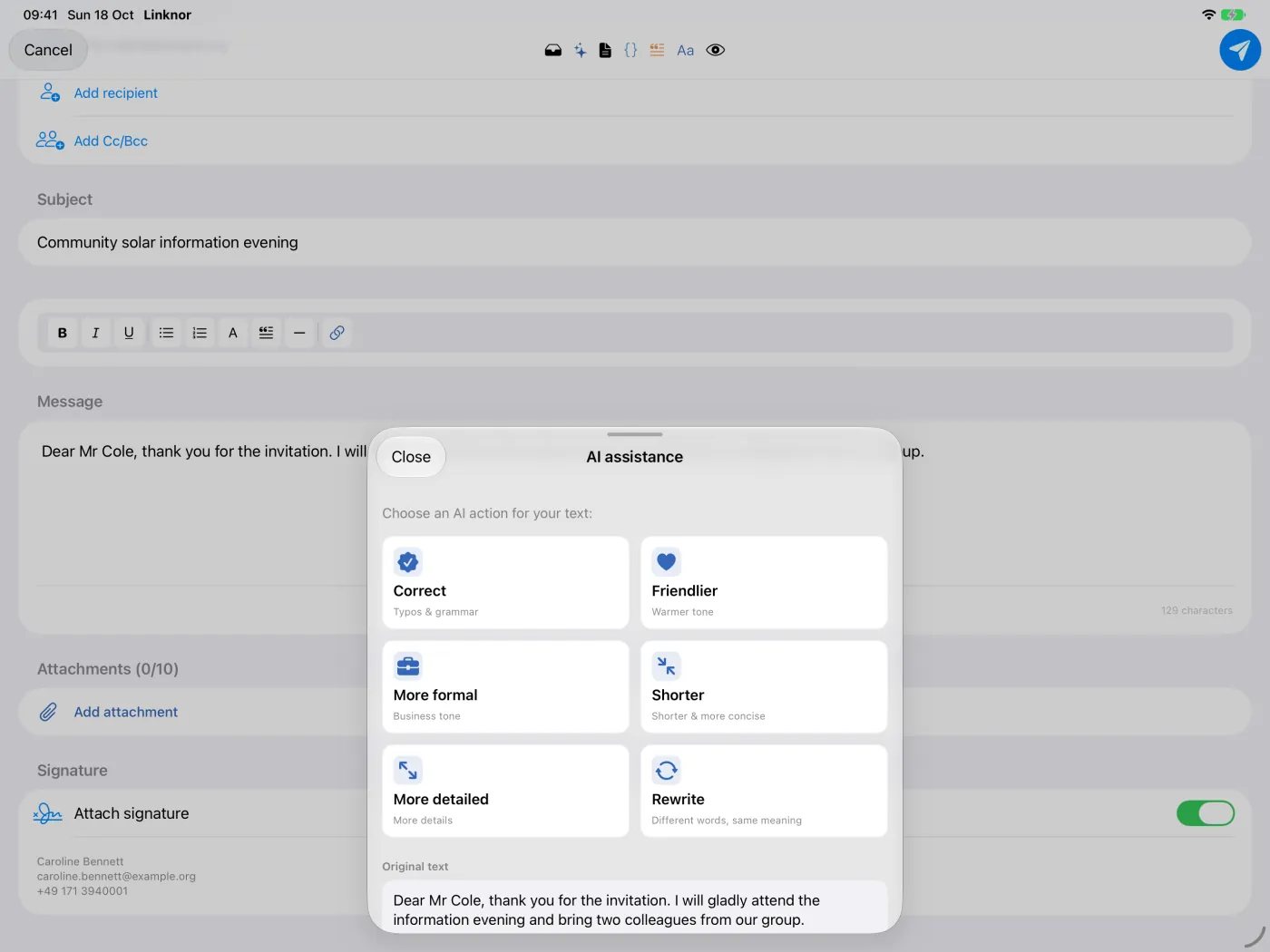Screen dimensions: 1270x952
Task: Tap the paperclip attachment icon
Action: (x=48, y=713)
